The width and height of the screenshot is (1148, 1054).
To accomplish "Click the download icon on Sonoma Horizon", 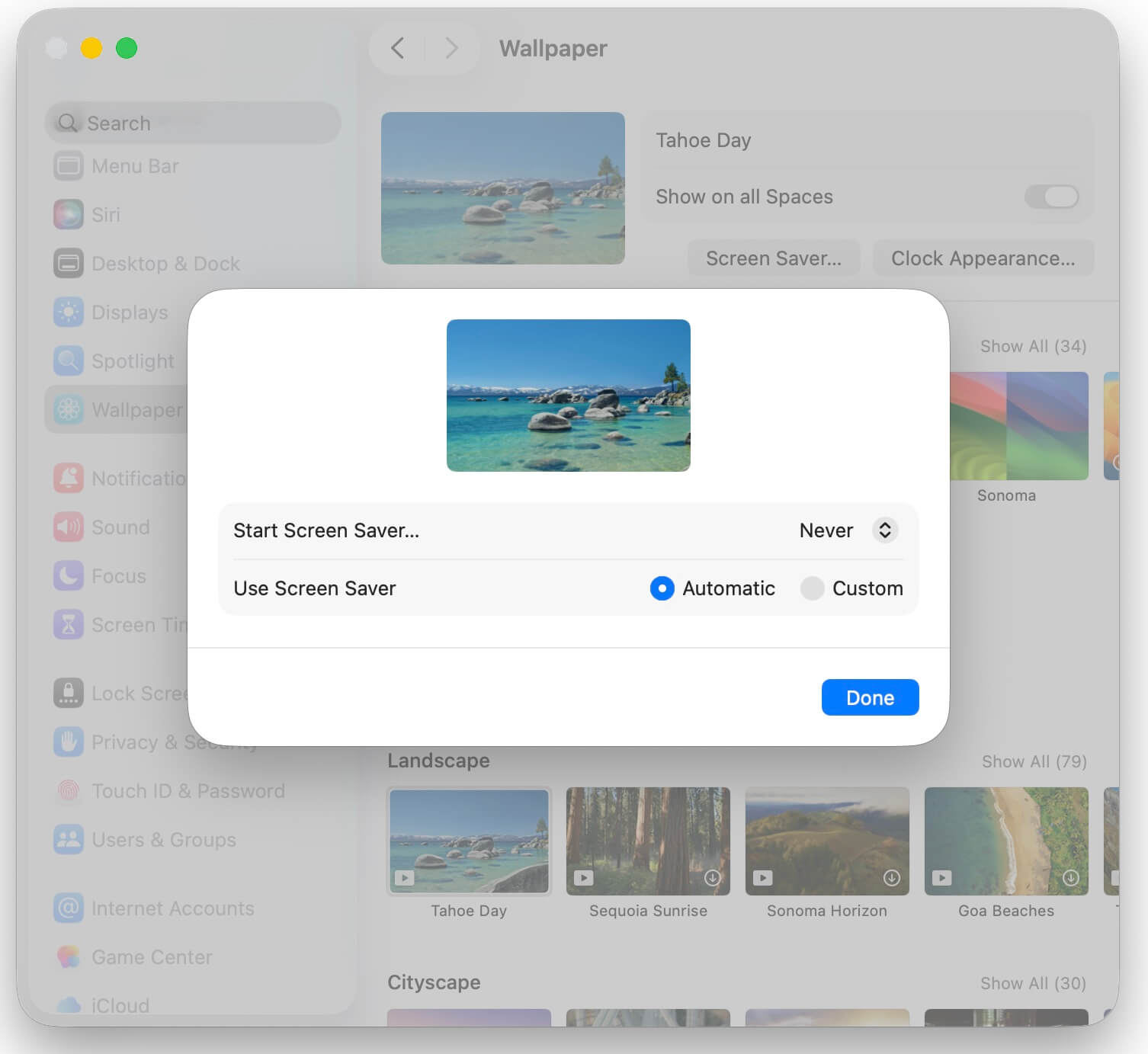I will tap(891, 877).
